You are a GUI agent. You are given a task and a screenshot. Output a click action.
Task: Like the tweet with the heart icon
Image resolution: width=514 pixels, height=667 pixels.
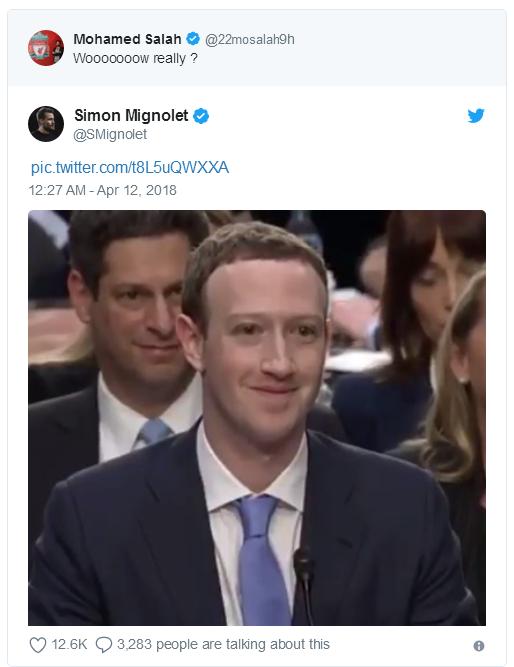[x=38, y=645]
